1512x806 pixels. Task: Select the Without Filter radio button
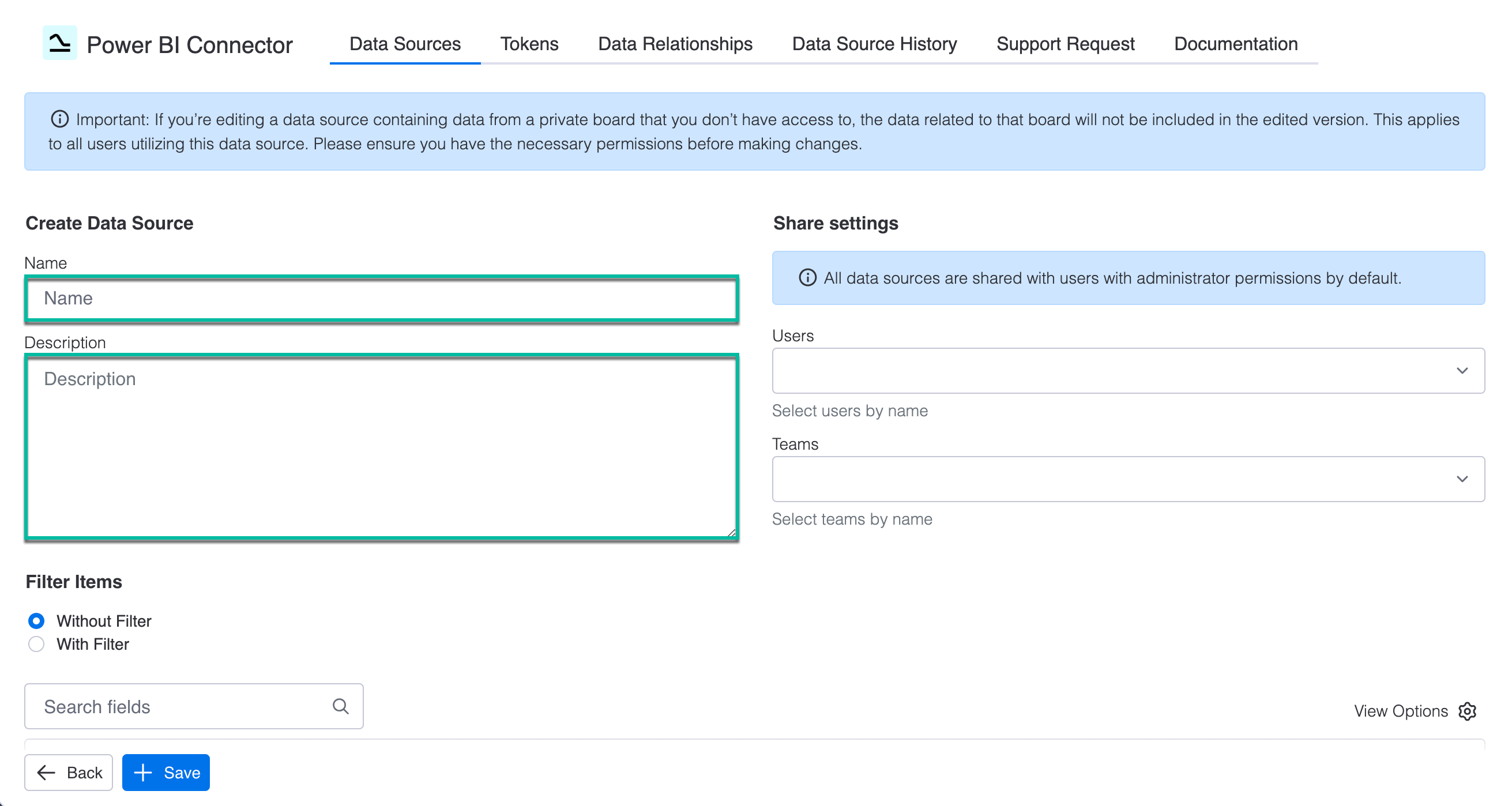point(36,620)
